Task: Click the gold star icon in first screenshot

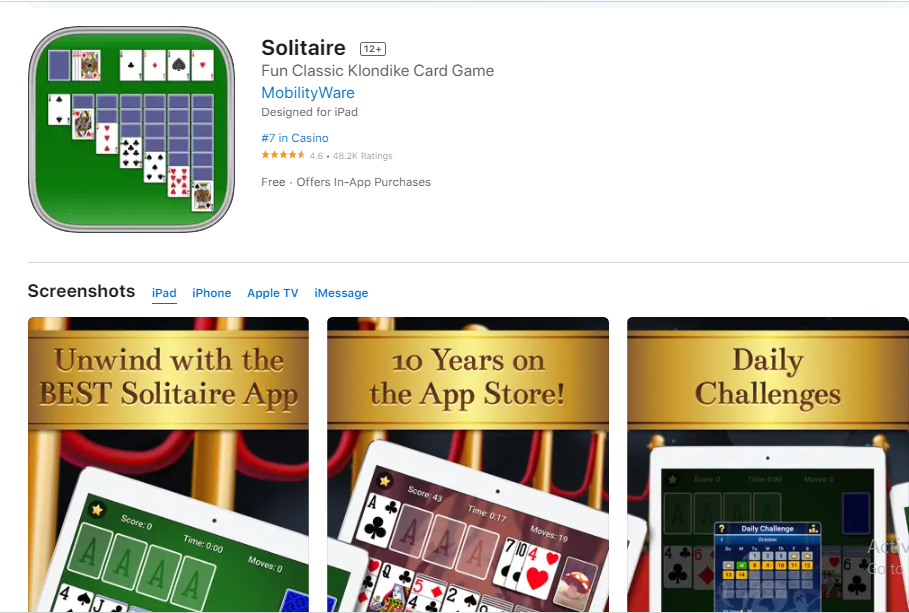Action: [97, 509]
